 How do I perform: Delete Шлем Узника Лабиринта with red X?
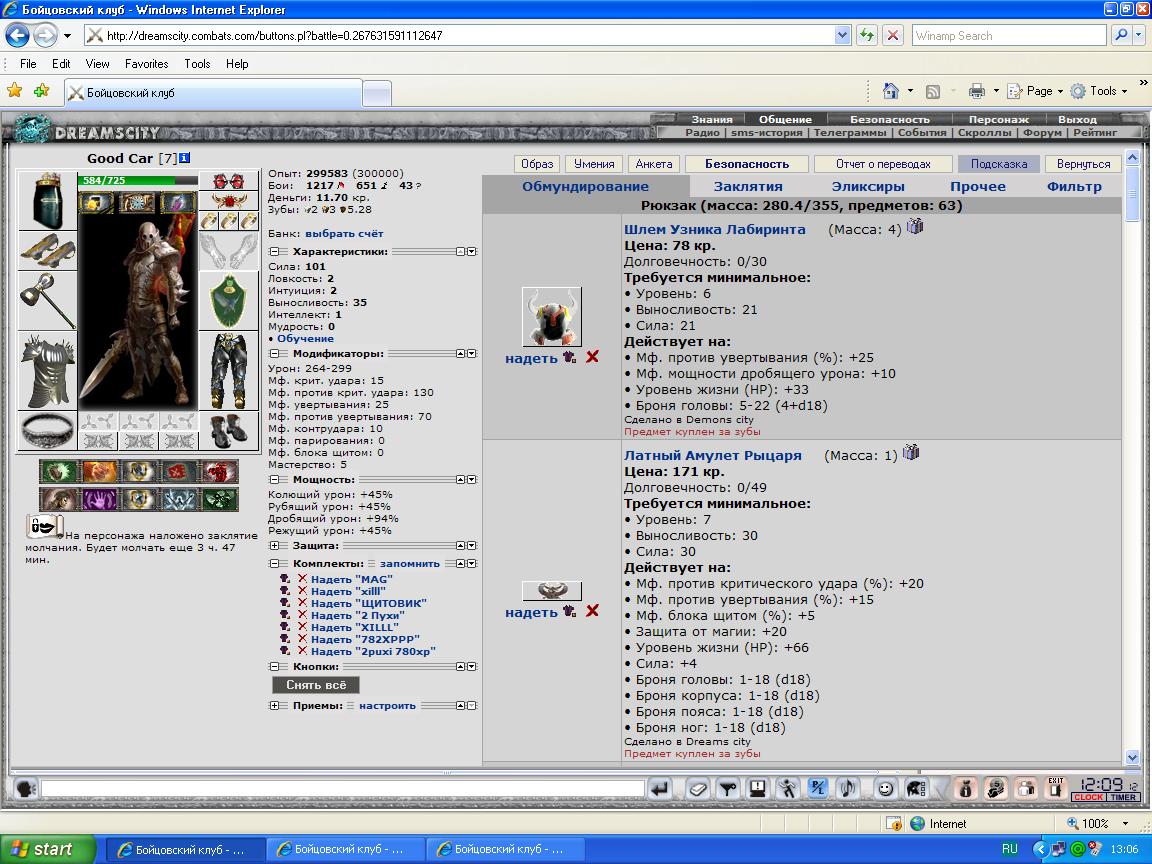pyautogui.click(x=592, y=357)
